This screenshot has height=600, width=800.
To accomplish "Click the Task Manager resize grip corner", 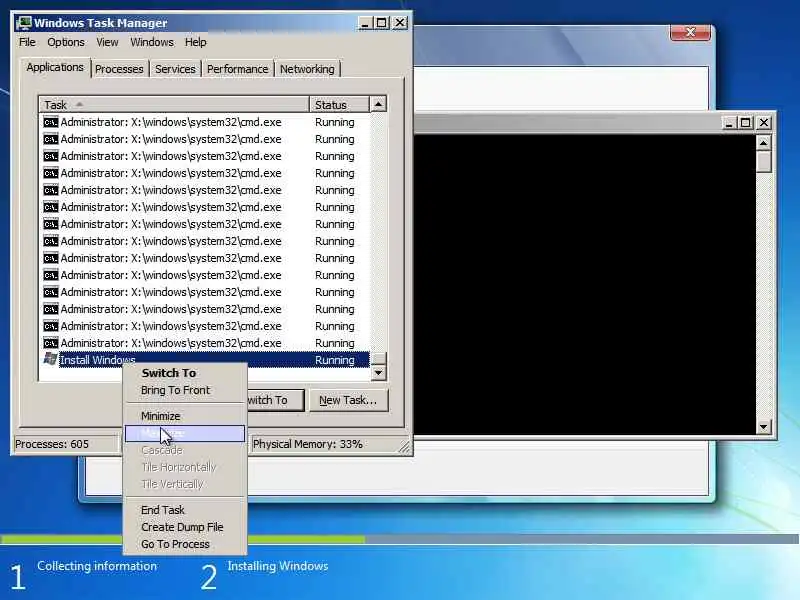I will pyautogui.click(x=404, y=446).
